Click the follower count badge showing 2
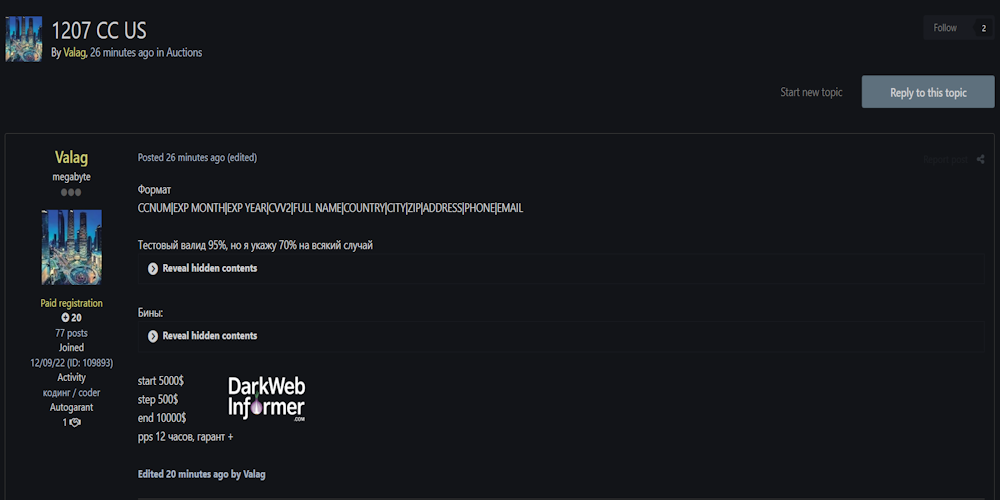1000x500 pixels. [983, 29]
